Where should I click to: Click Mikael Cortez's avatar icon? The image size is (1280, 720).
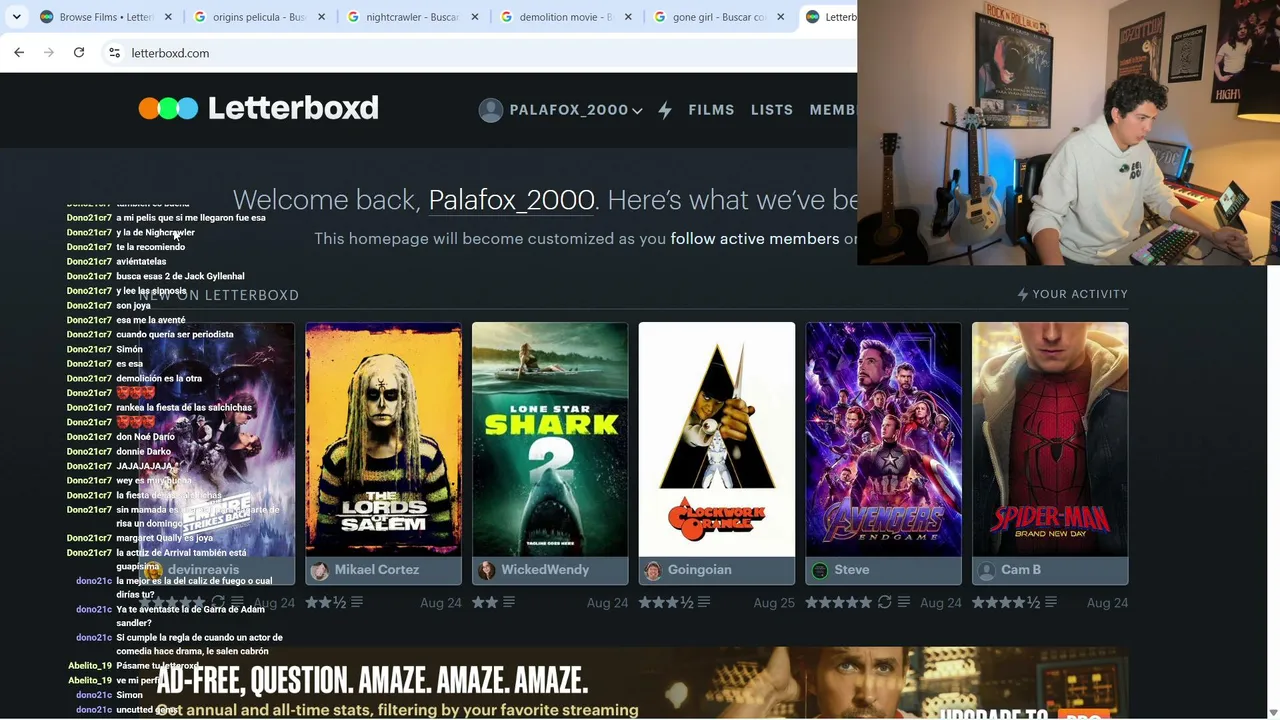click(x=320, y=570)
